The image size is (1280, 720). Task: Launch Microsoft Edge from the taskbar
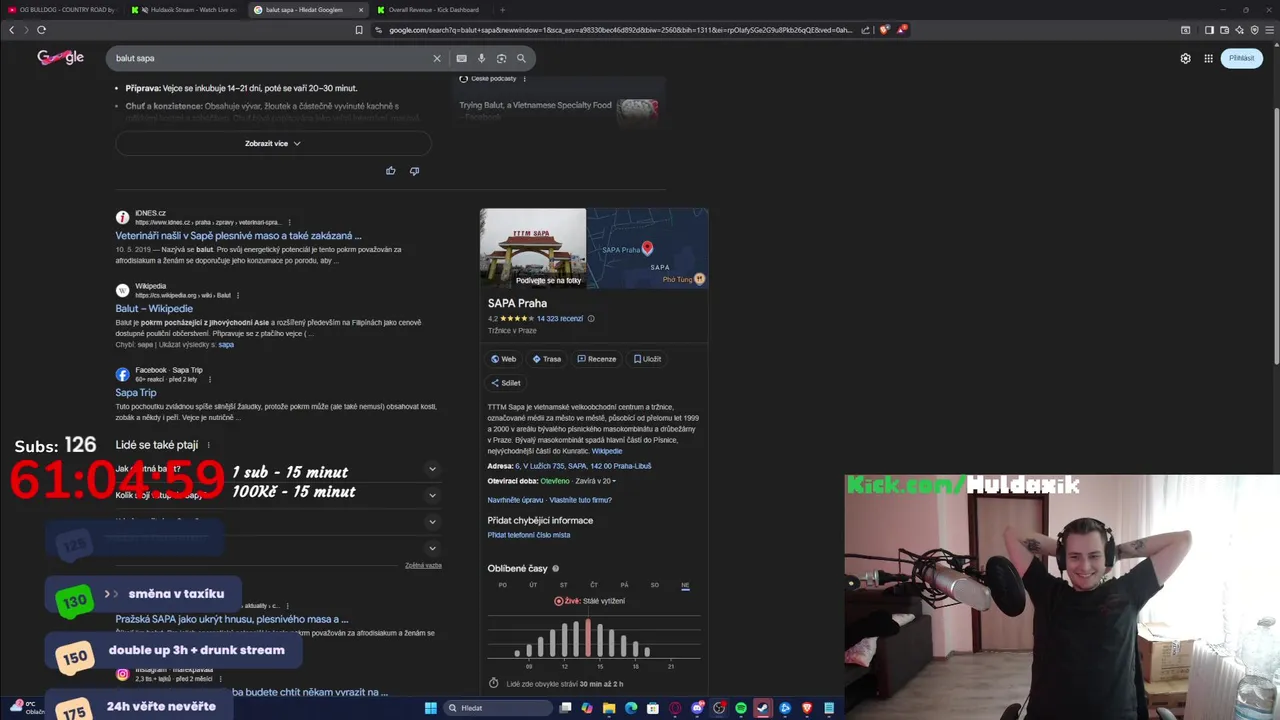pyautogui.click(x=631, y=708)
